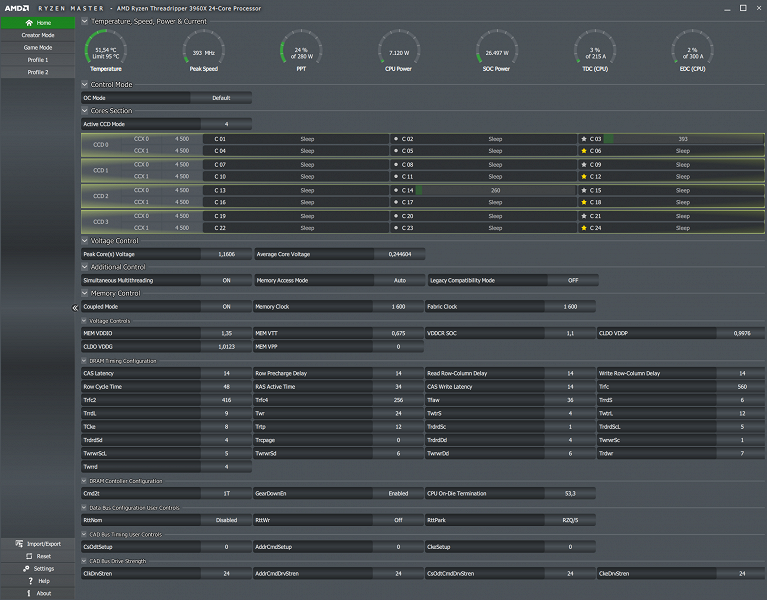Viewport: 767px width, 600px height.
Task: Collapse the Control Mode section
Action: pos(85,84)
